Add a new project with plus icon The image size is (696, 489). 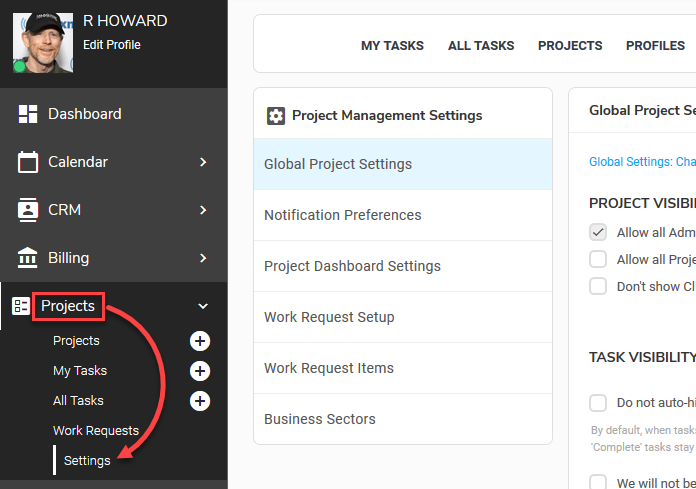(x=200, y=341)
